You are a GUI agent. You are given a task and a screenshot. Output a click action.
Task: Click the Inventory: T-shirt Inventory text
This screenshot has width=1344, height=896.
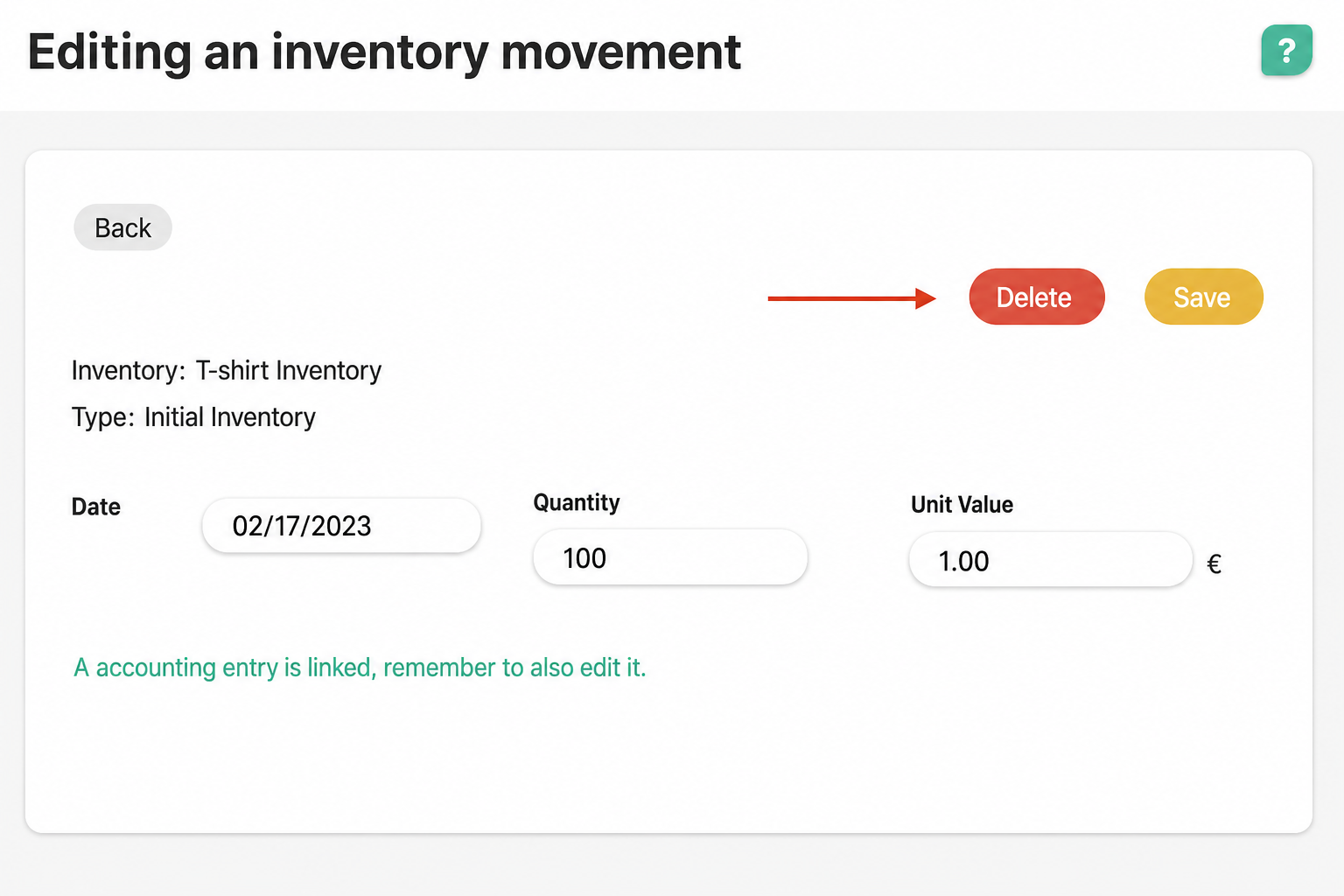click(x=227, y=370)
